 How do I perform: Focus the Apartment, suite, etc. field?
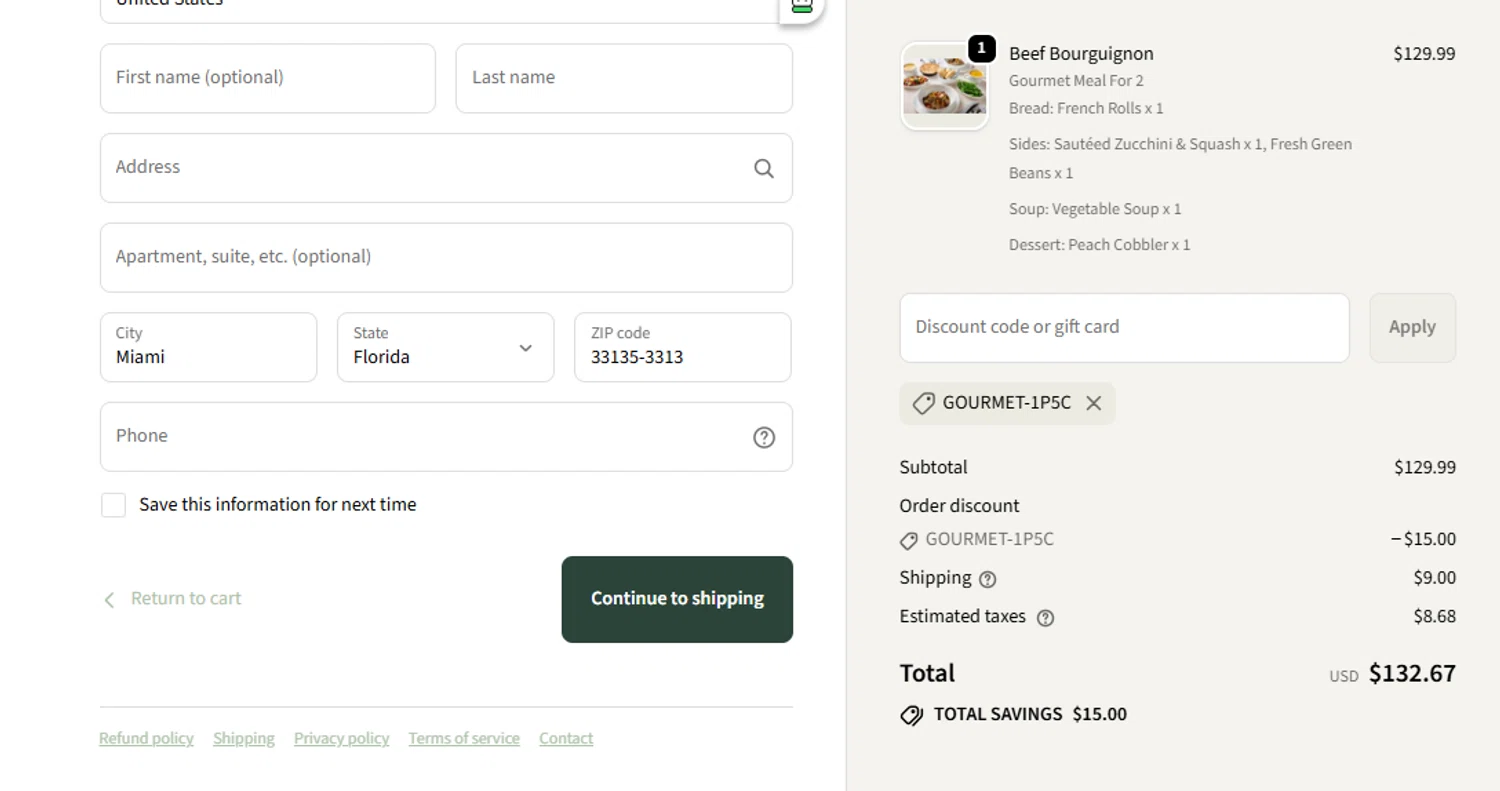[x=446, y=257]
